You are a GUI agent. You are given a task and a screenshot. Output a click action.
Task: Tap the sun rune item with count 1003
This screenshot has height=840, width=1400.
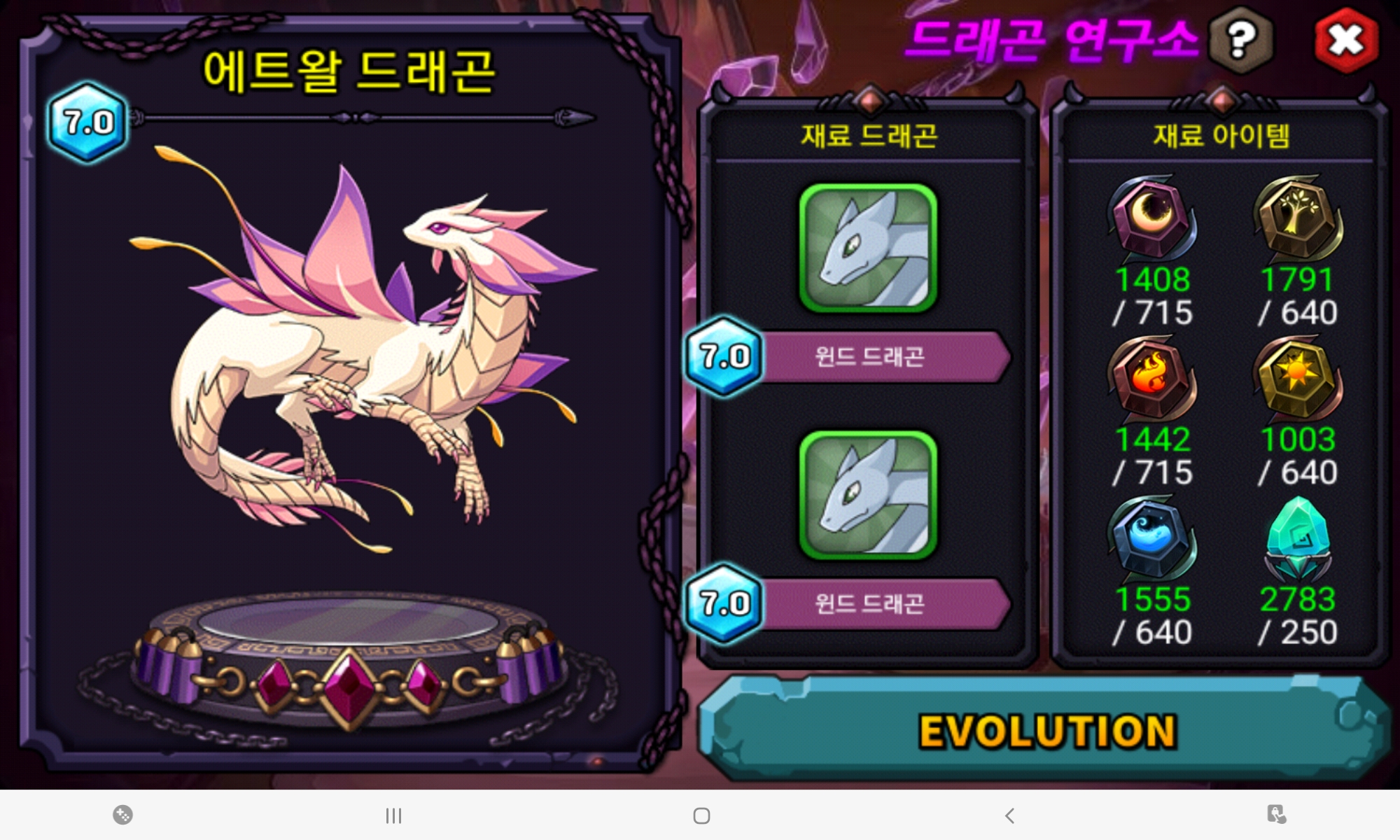click(x=1297, y=379)
